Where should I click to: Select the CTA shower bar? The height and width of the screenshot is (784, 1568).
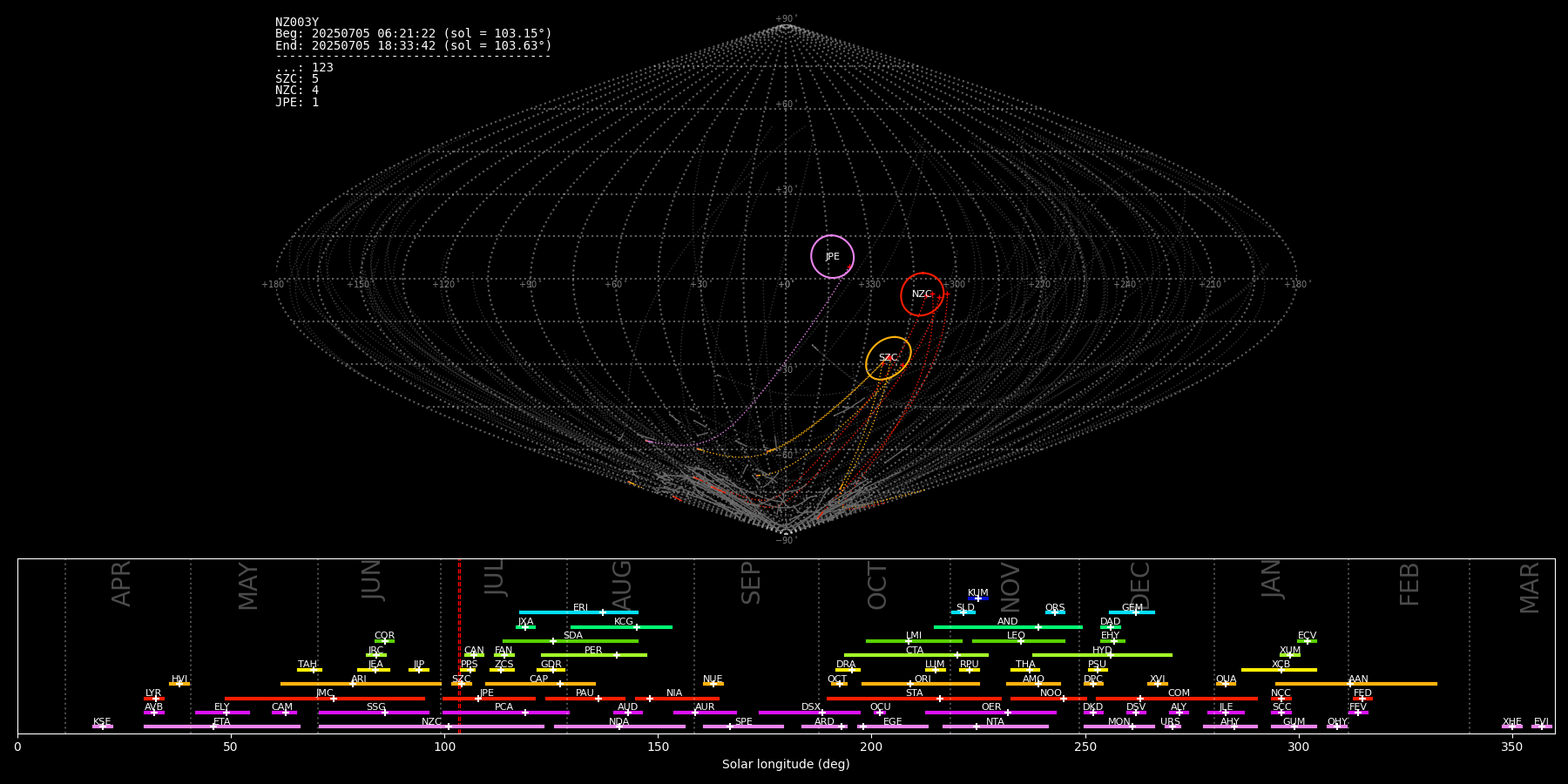click(916, 655)
